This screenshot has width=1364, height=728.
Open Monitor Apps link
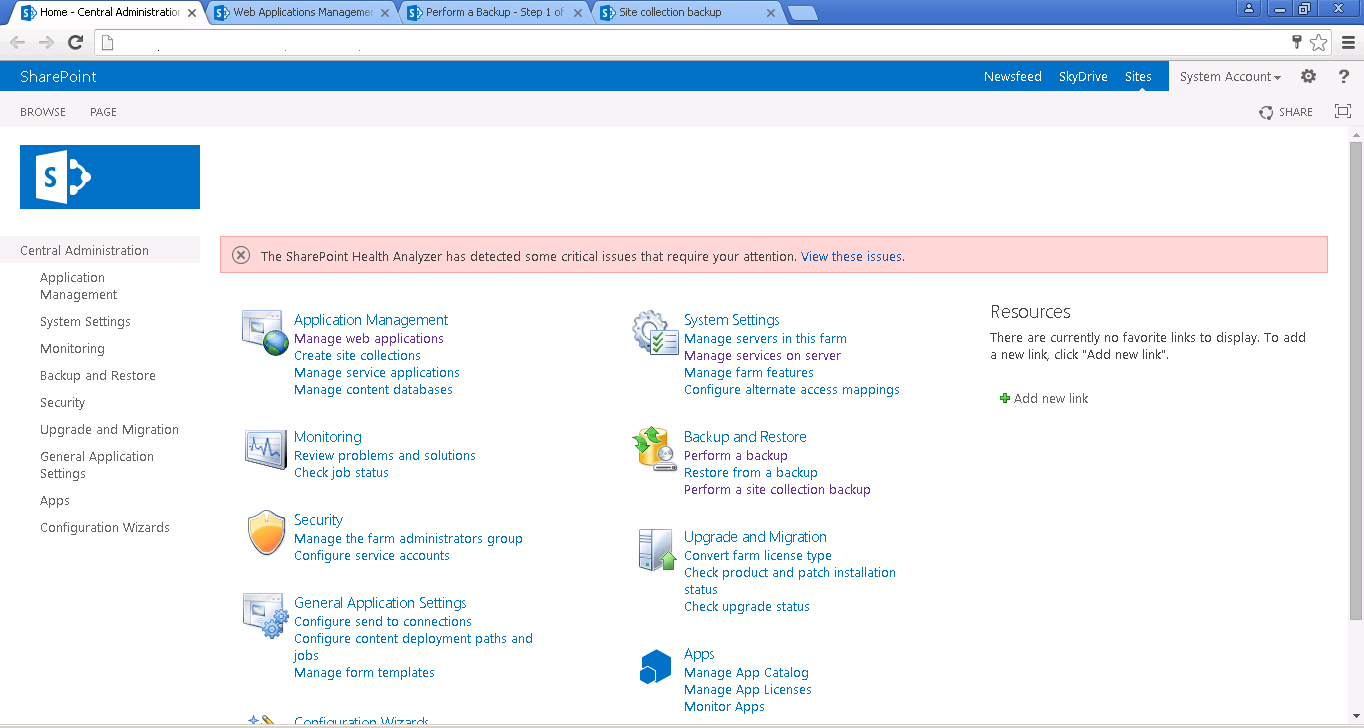pos(724,706)
